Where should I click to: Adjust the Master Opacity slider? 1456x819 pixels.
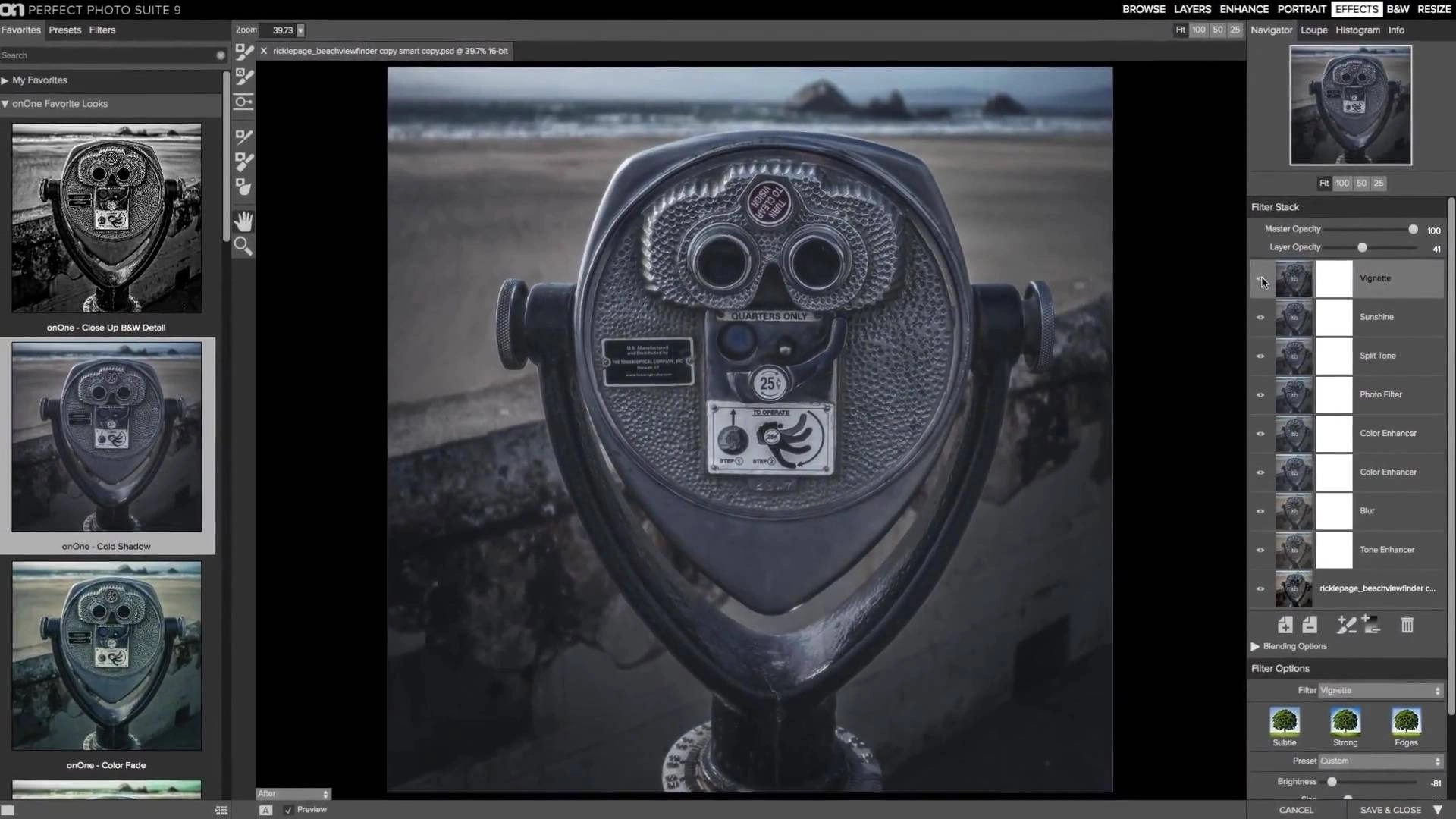1413,229
